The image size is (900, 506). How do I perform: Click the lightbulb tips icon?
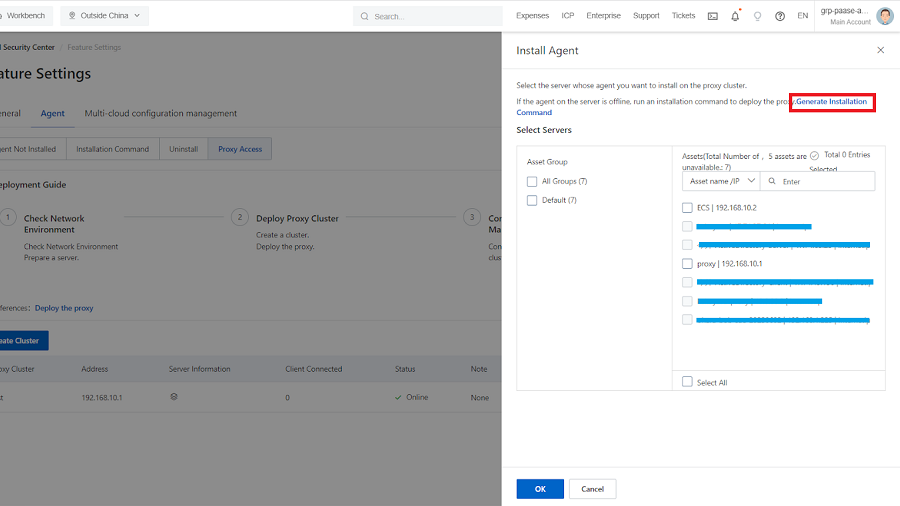pyautogui.click(x=757, y=16)
